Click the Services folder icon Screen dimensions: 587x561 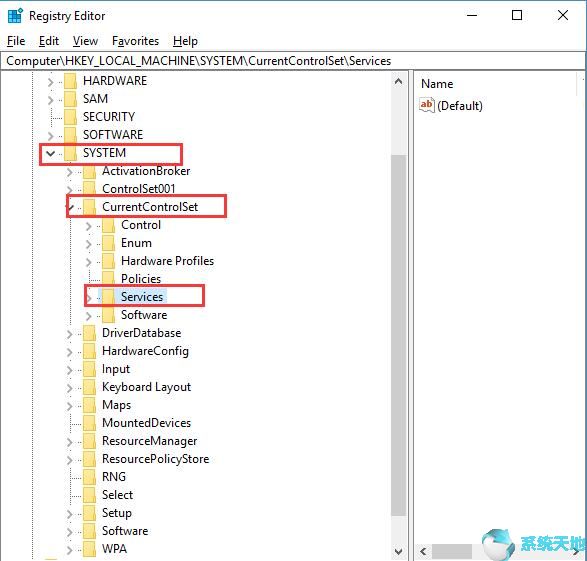pos(109,296)
